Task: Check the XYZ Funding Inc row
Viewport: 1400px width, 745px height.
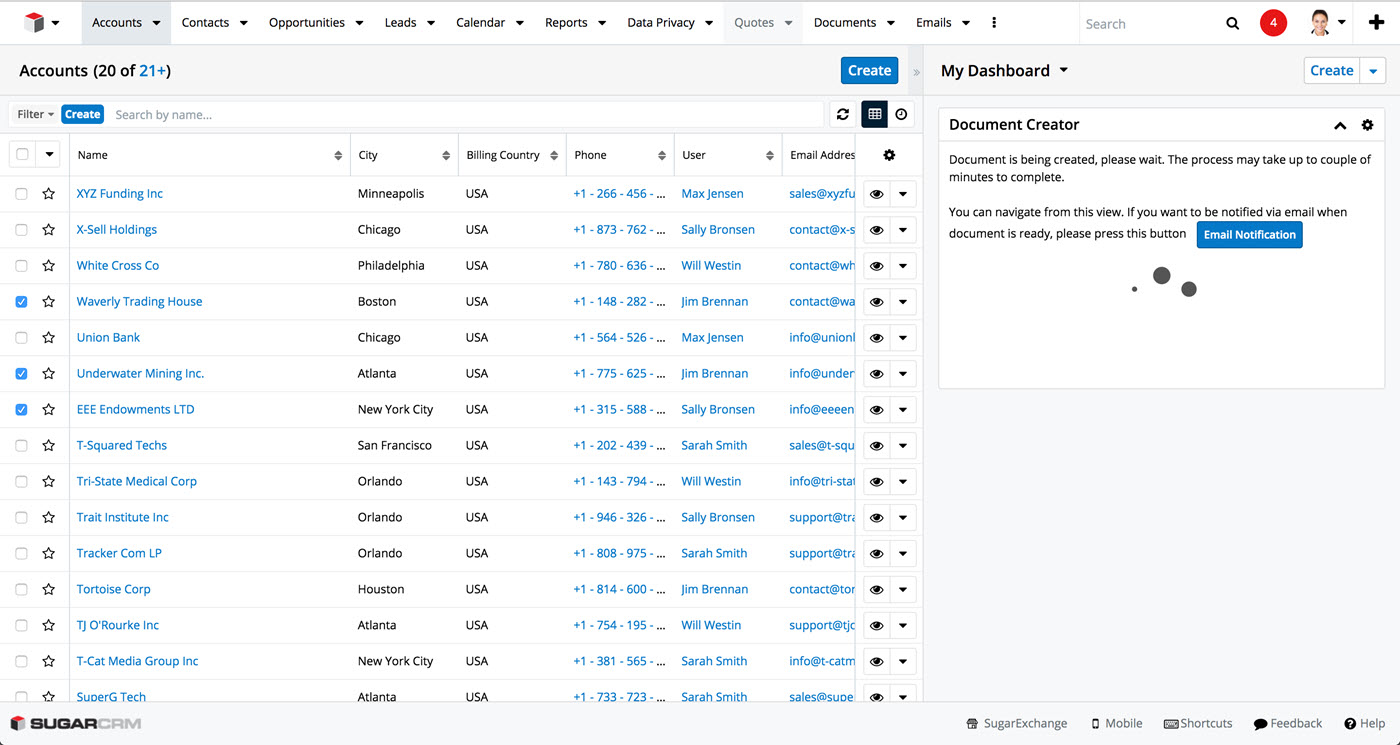Action: tap(22, 194)
